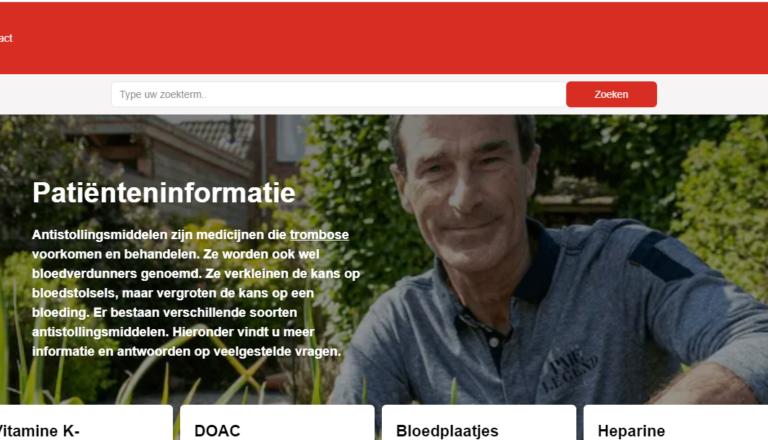Image resolution: width=768 pixels, height=440 pixels.
Task: Follow the underlined trombose link
Action: pyautogui.click(x=319, y=235)
